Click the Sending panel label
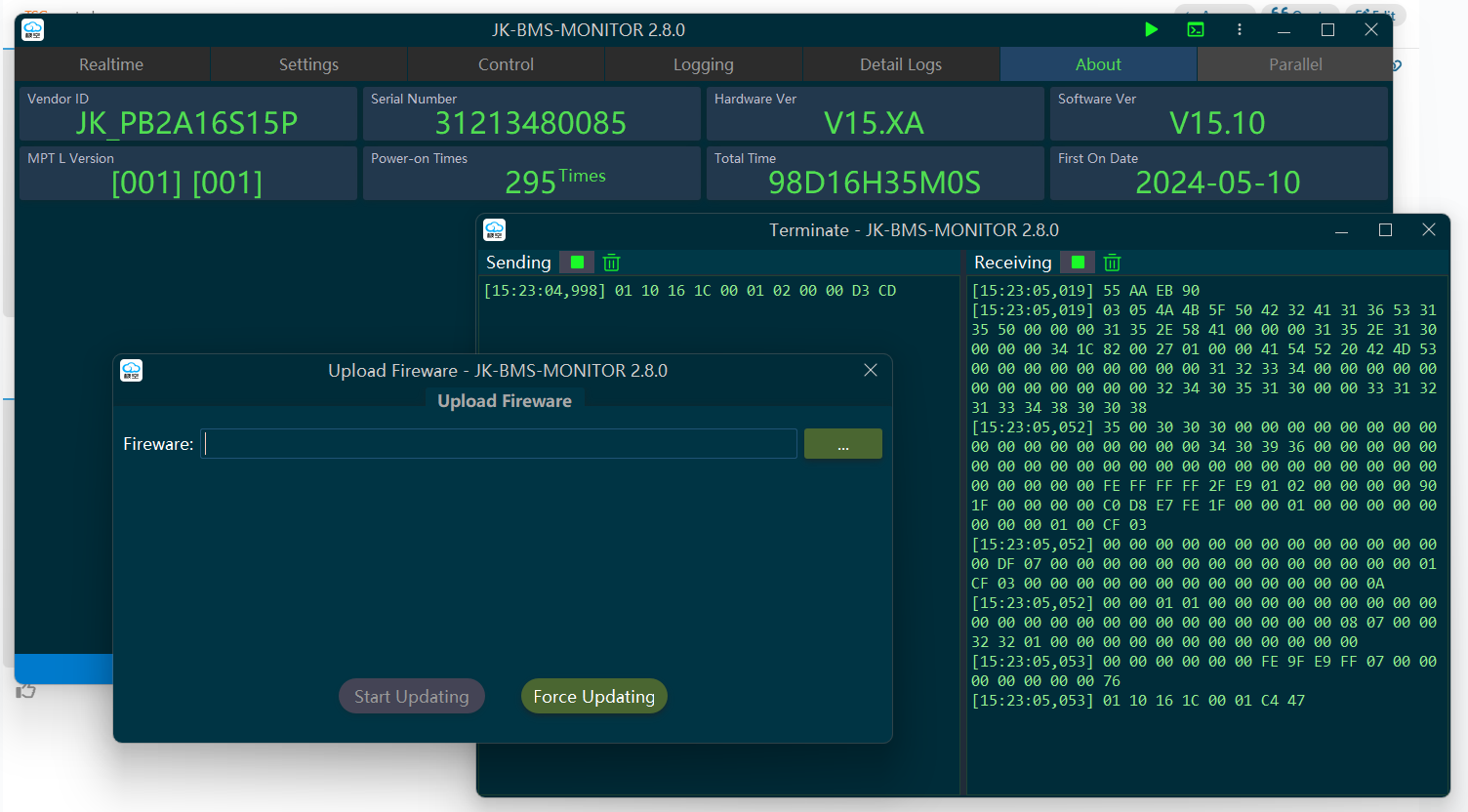This screenshot has height=812, width=1468. coord(518,263)
